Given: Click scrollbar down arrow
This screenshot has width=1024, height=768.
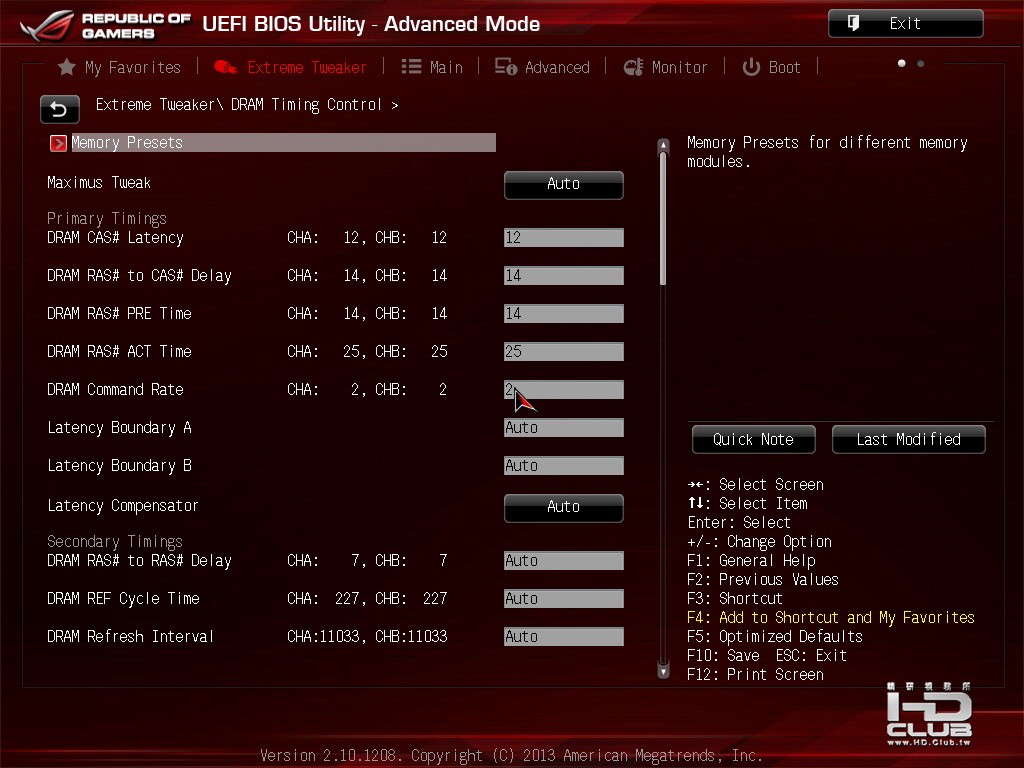Looking at the screenshot, I should click(x=663, y=671).
